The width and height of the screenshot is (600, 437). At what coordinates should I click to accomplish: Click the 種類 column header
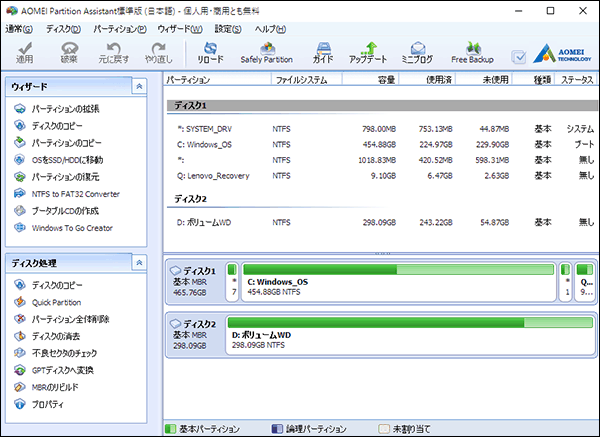[x=533, y=80]
